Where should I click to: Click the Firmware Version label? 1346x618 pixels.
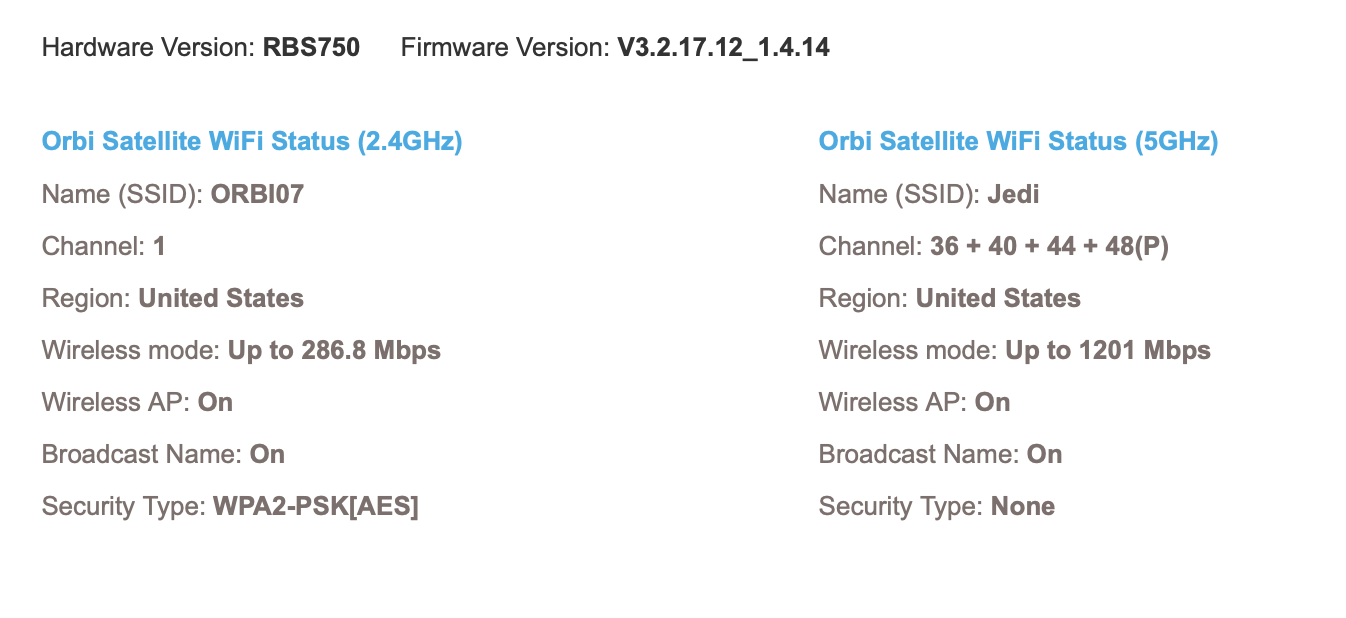point(504,47)
